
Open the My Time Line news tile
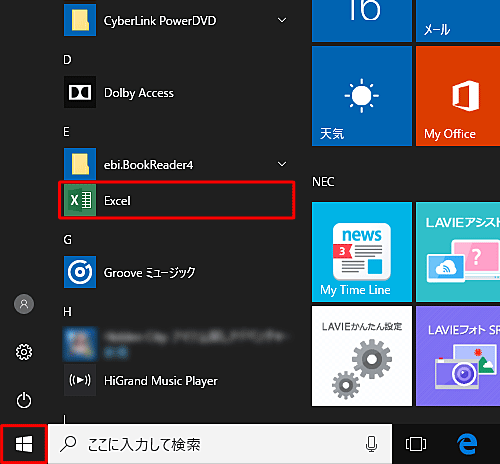[362, 252]
